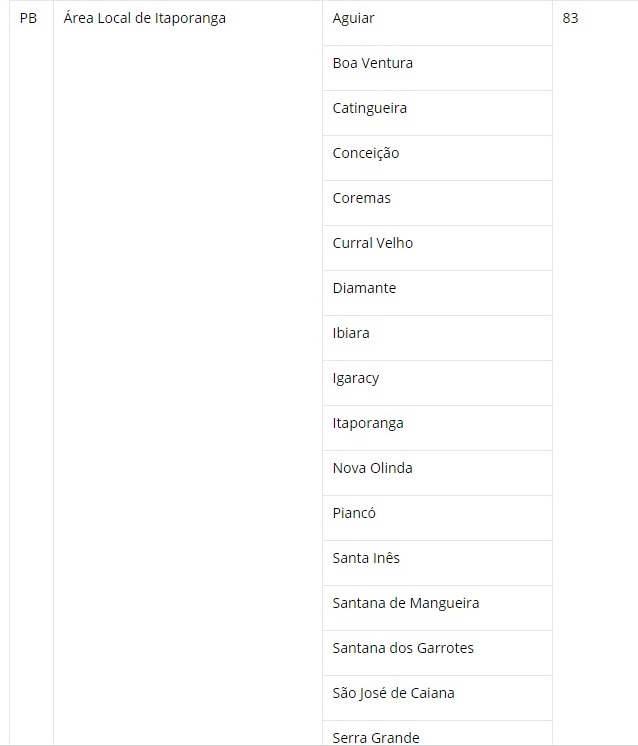Screen dimensions: 638x746
Task: Select Coremas in the list
Action: pos(362,198)
